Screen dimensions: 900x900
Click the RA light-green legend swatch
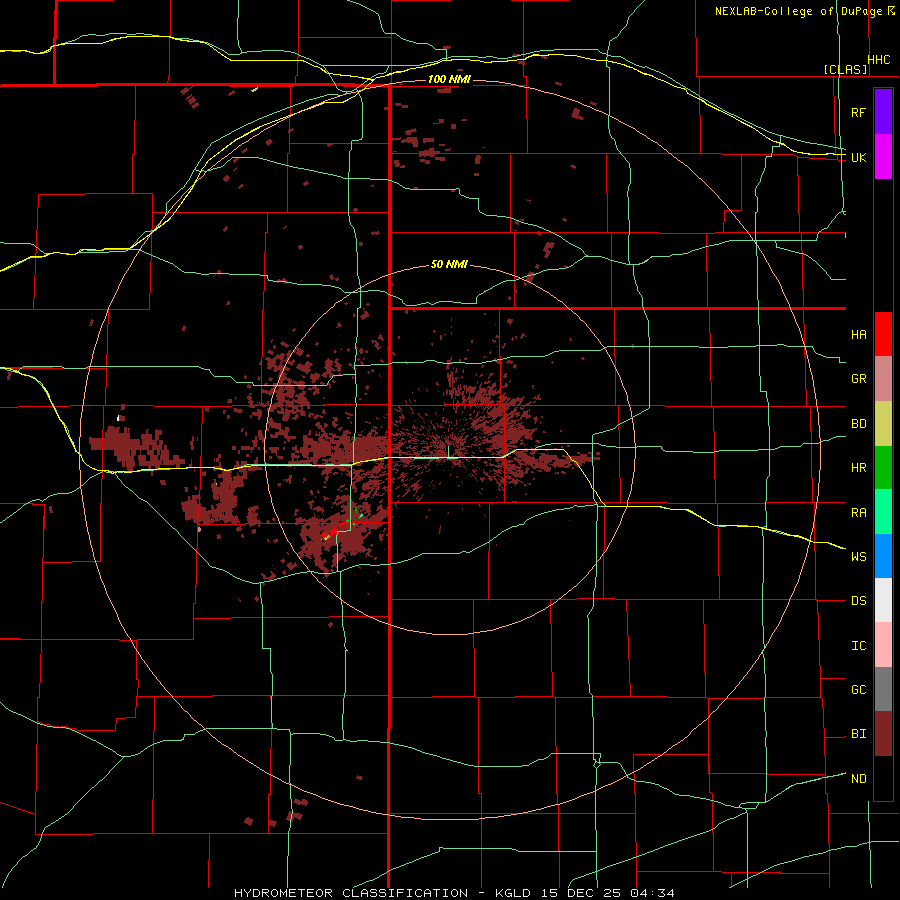pos(883,512)
